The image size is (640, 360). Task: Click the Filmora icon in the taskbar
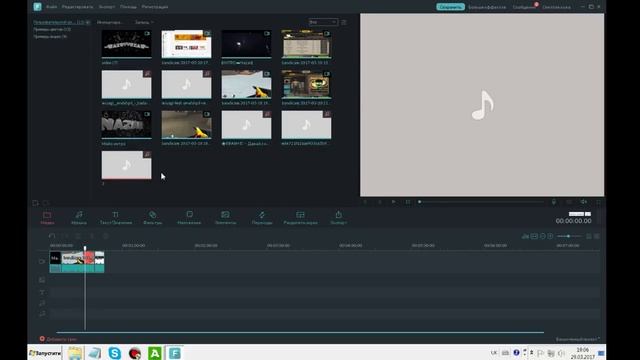[175, 353]
